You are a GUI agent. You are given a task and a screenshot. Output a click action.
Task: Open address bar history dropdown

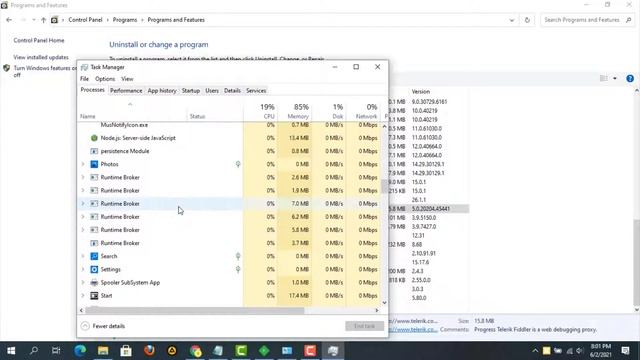[x=511, y=20]
